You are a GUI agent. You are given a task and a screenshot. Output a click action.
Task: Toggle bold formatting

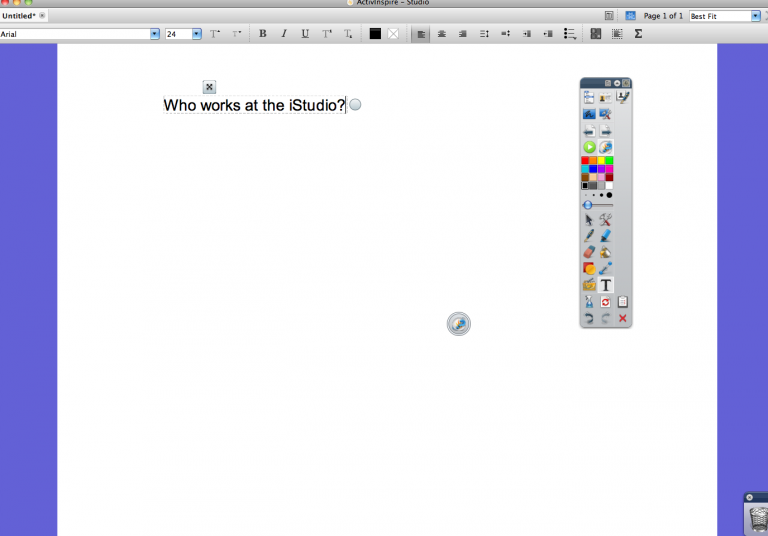pyautogui.click(x=263, y=34)
